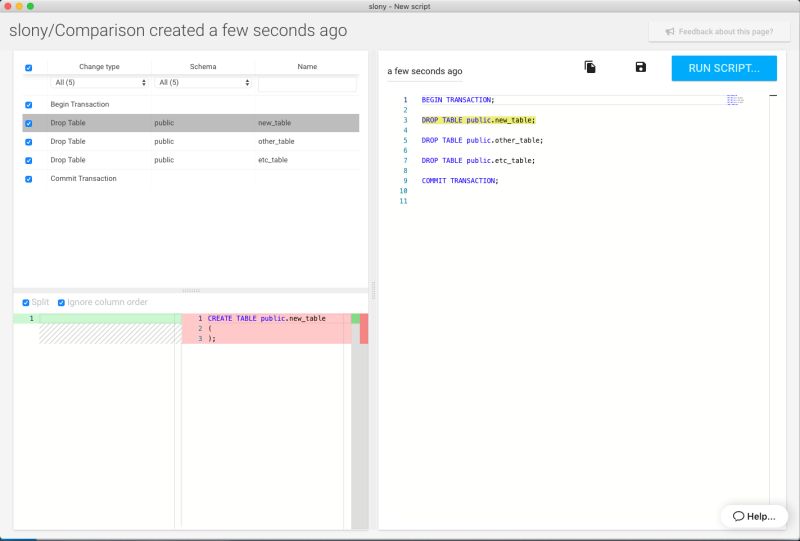Click the CREATE TABLE public.new_table diff line

266,318
